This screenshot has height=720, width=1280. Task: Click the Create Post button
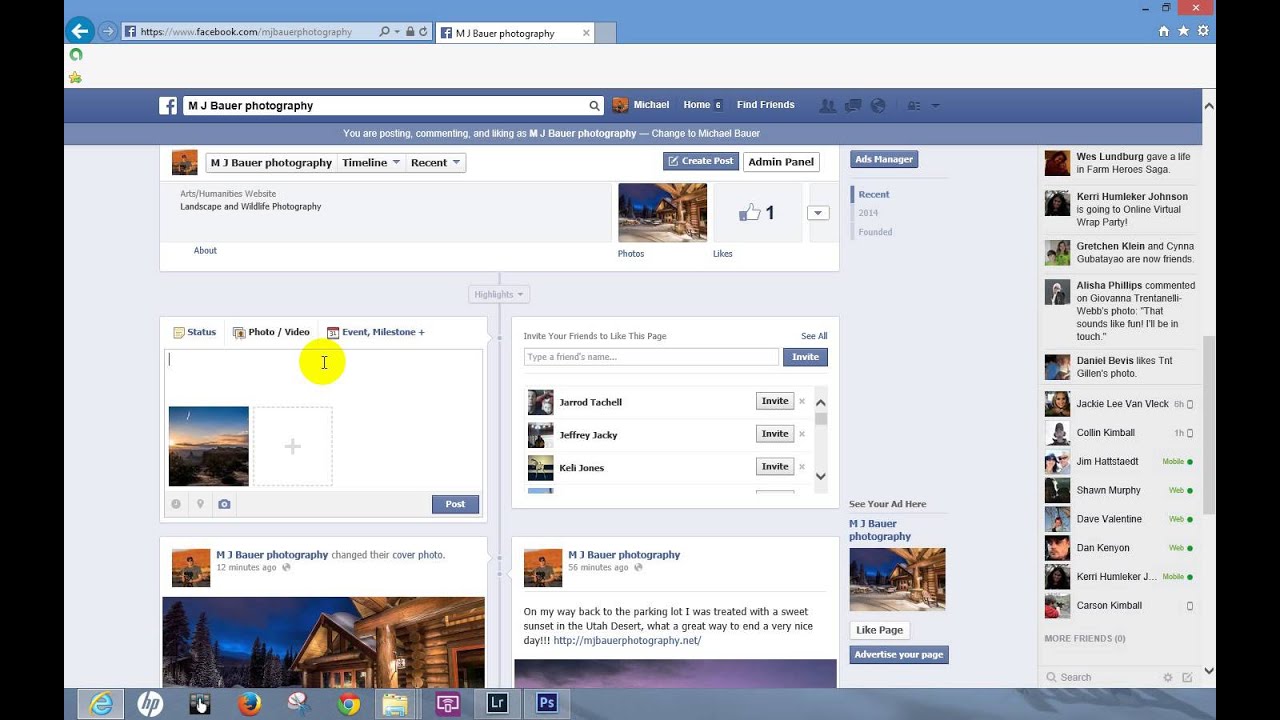coord(701,161)
